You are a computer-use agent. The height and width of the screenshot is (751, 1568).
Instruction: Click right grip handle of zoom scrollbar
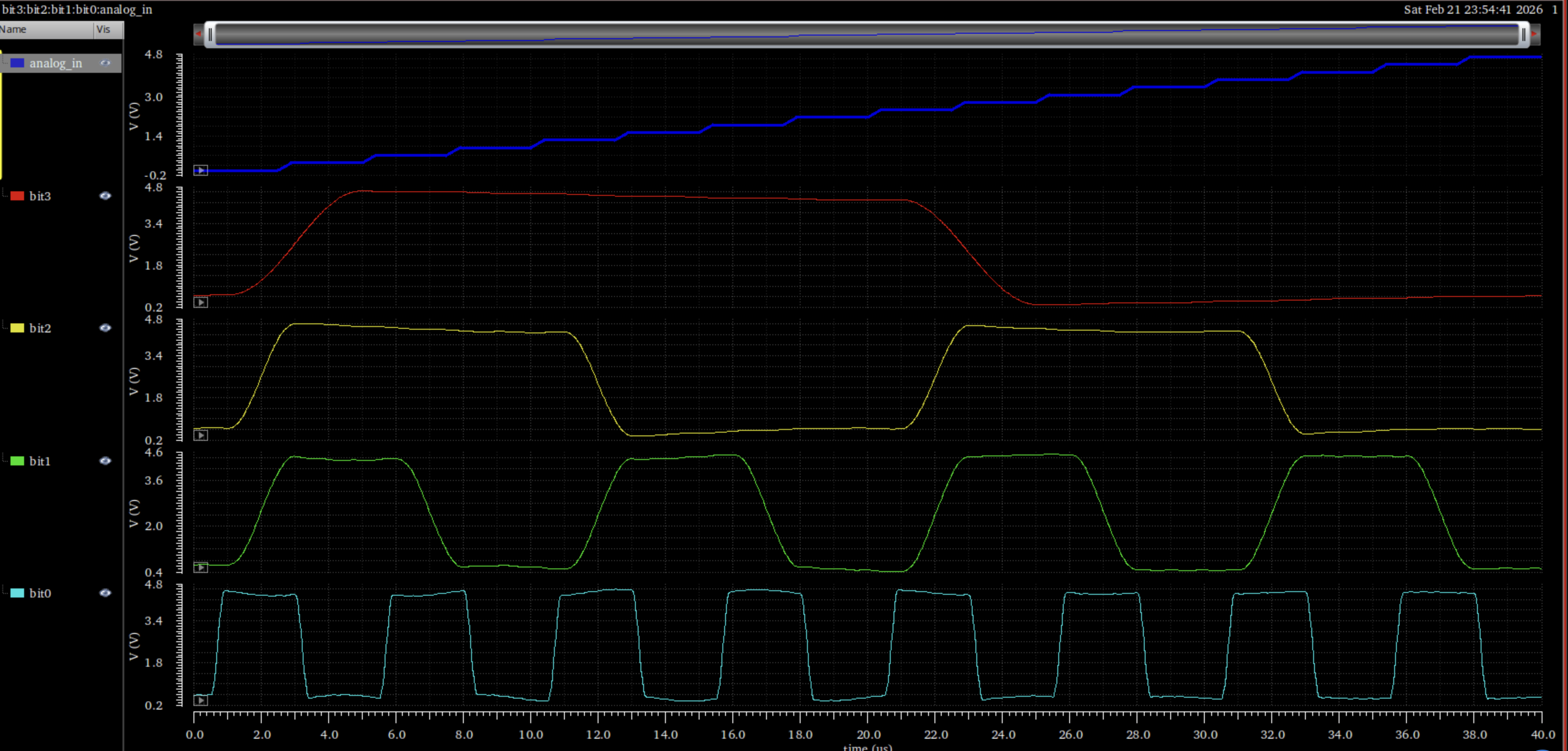coord(1523,35)
